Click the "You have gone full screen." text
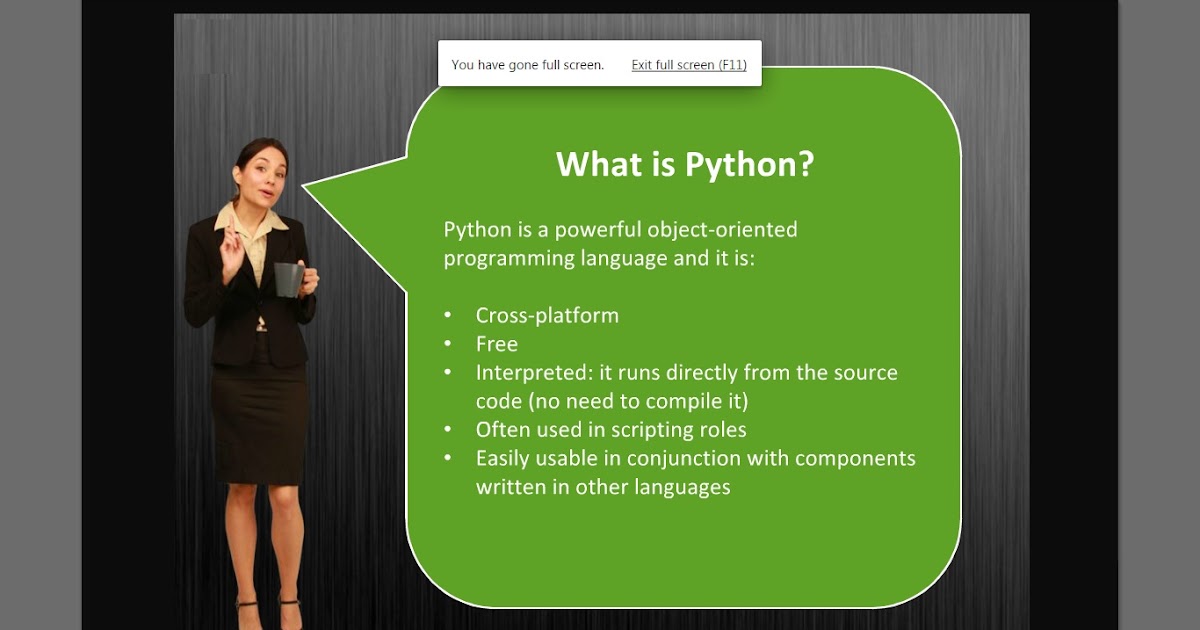The height and width of the screenshot is (630, 1200). [x=527, y=64]
